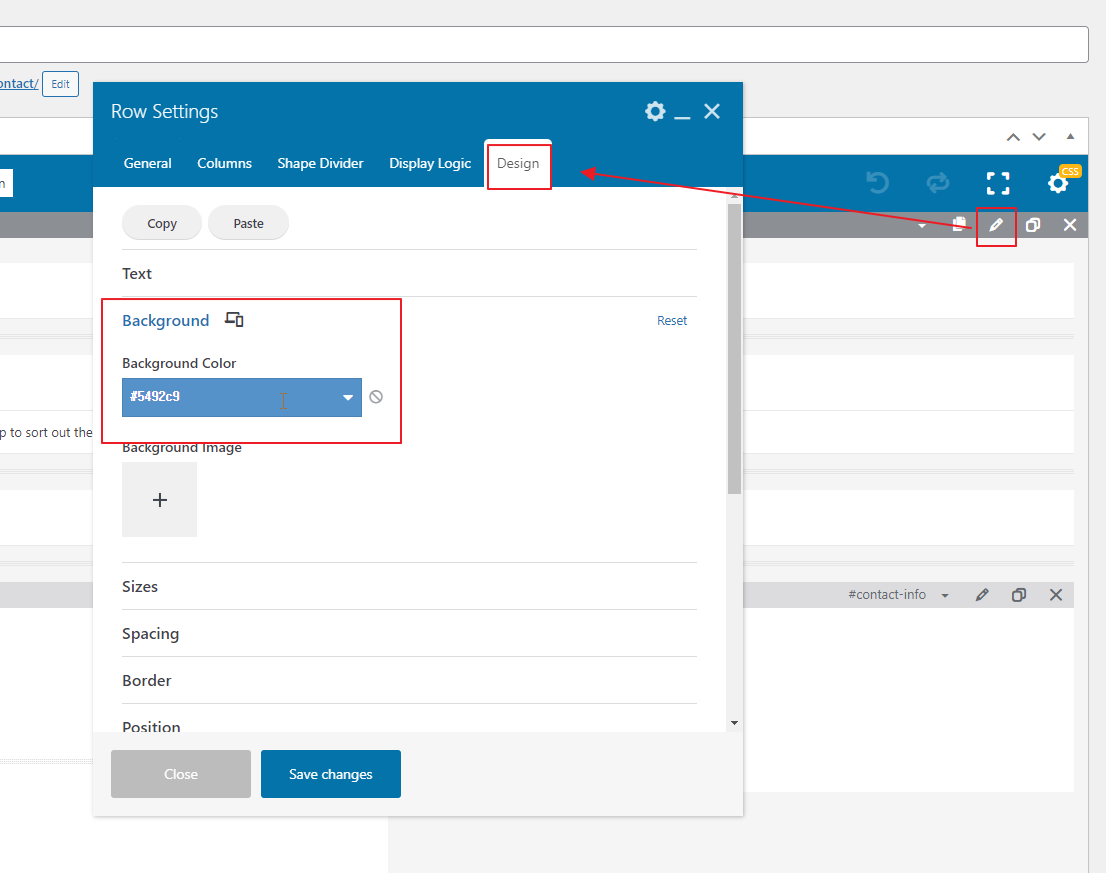Screen dimensions: 1106x873
Task: Click the redo icon in the builder toolbar
Action: click(937, 183)
